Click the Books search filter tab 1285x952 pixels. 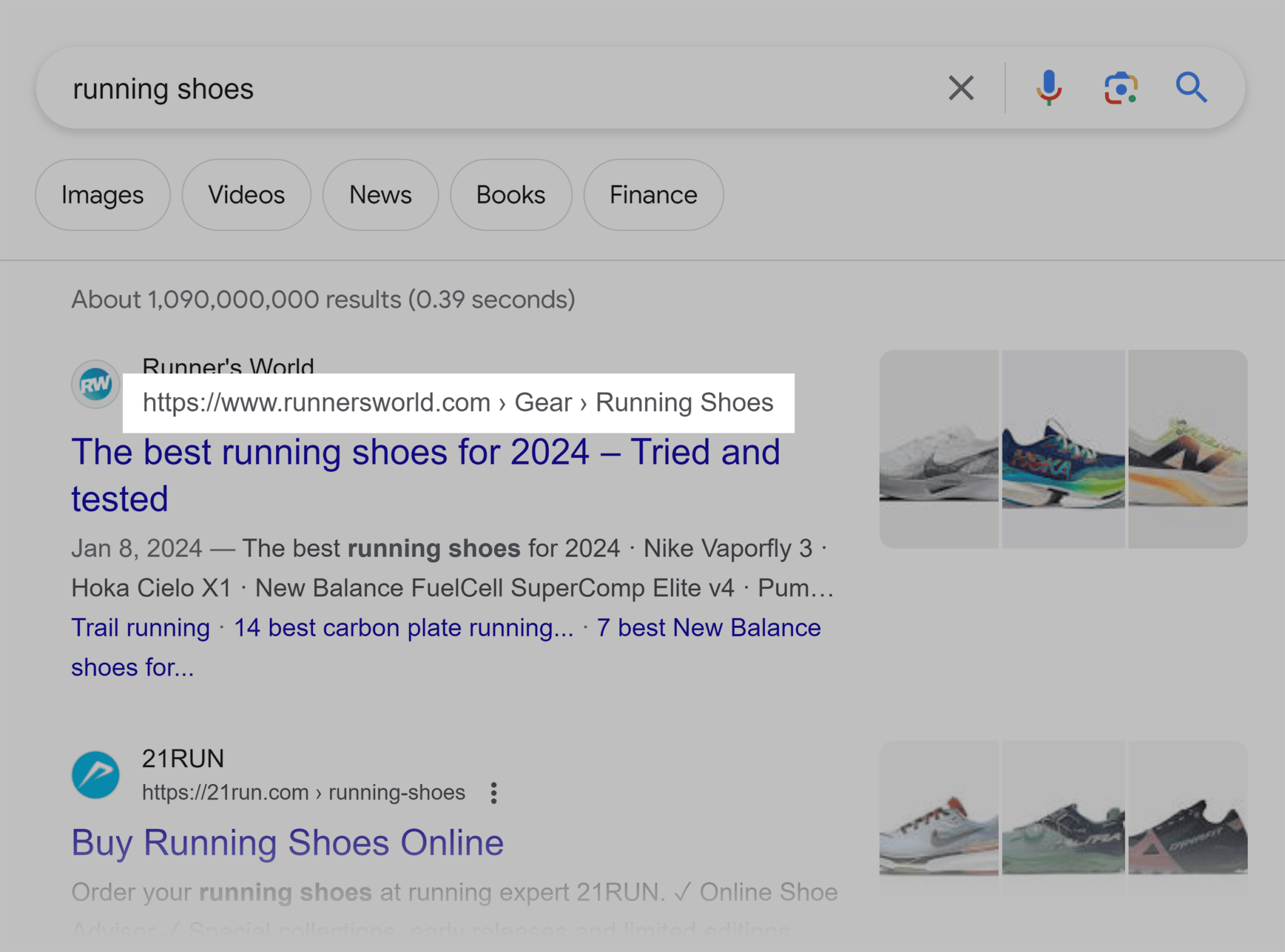tap(510, 195)
